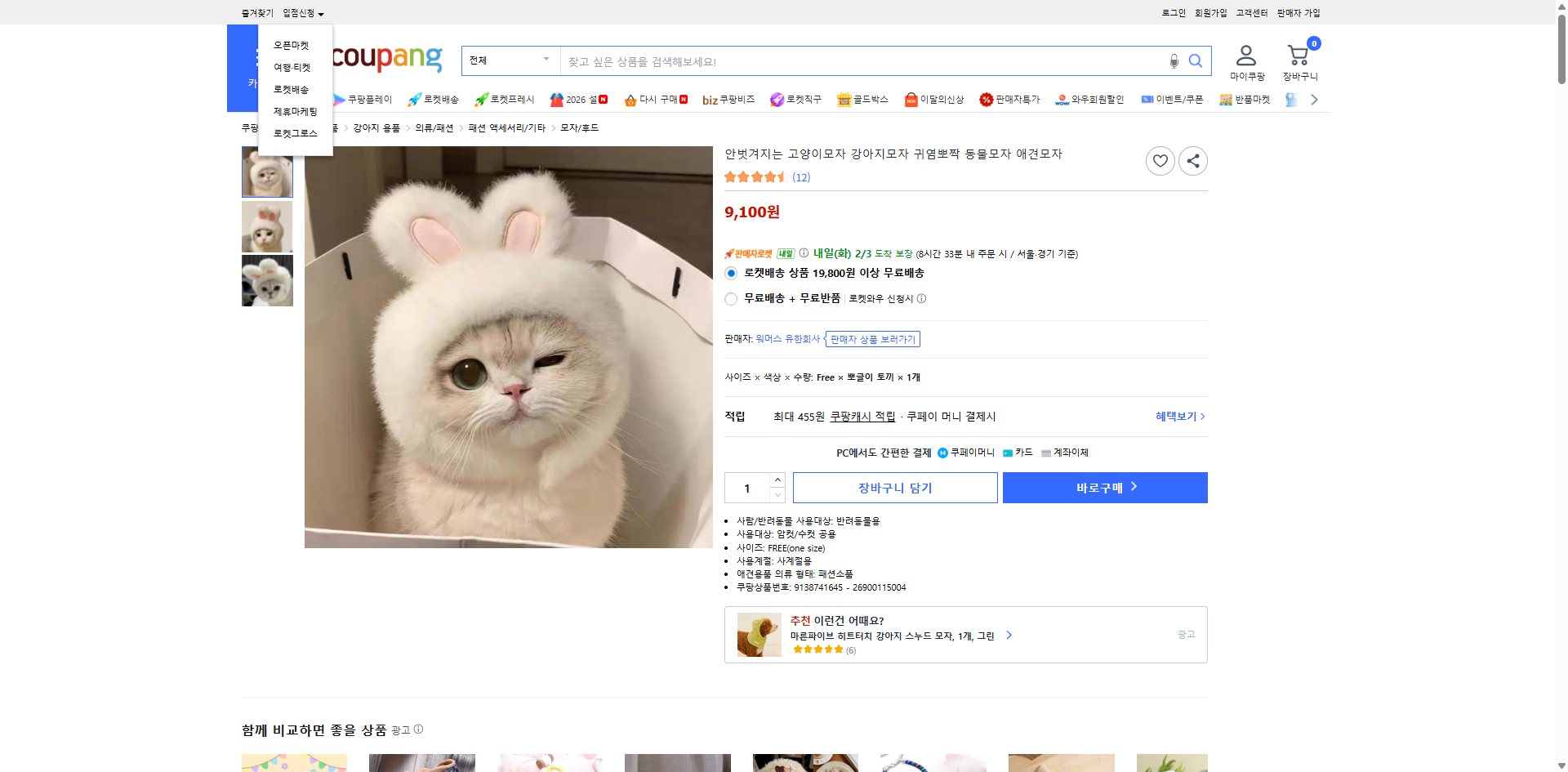Expand the 입점신청 menu
This screenshot has height=772, width=1568.
tap(299, 12)
